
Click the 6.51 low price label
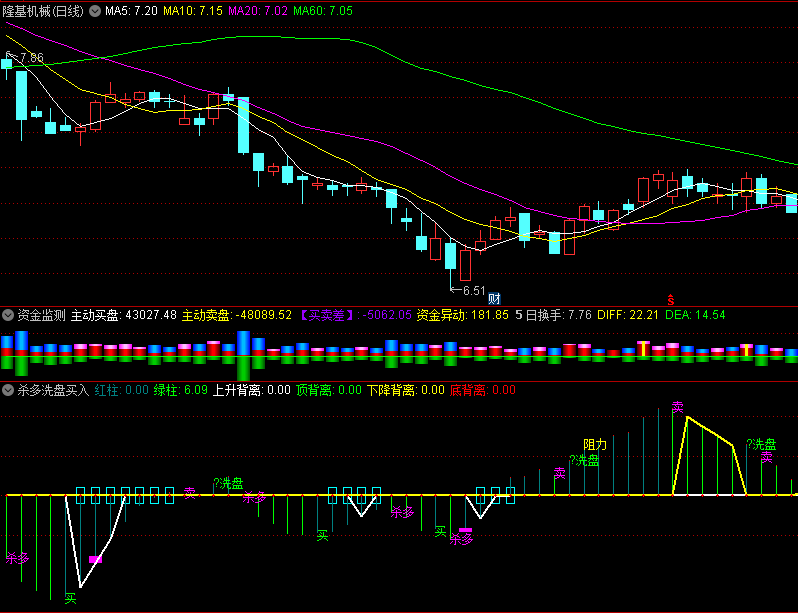tap(474, 291)
